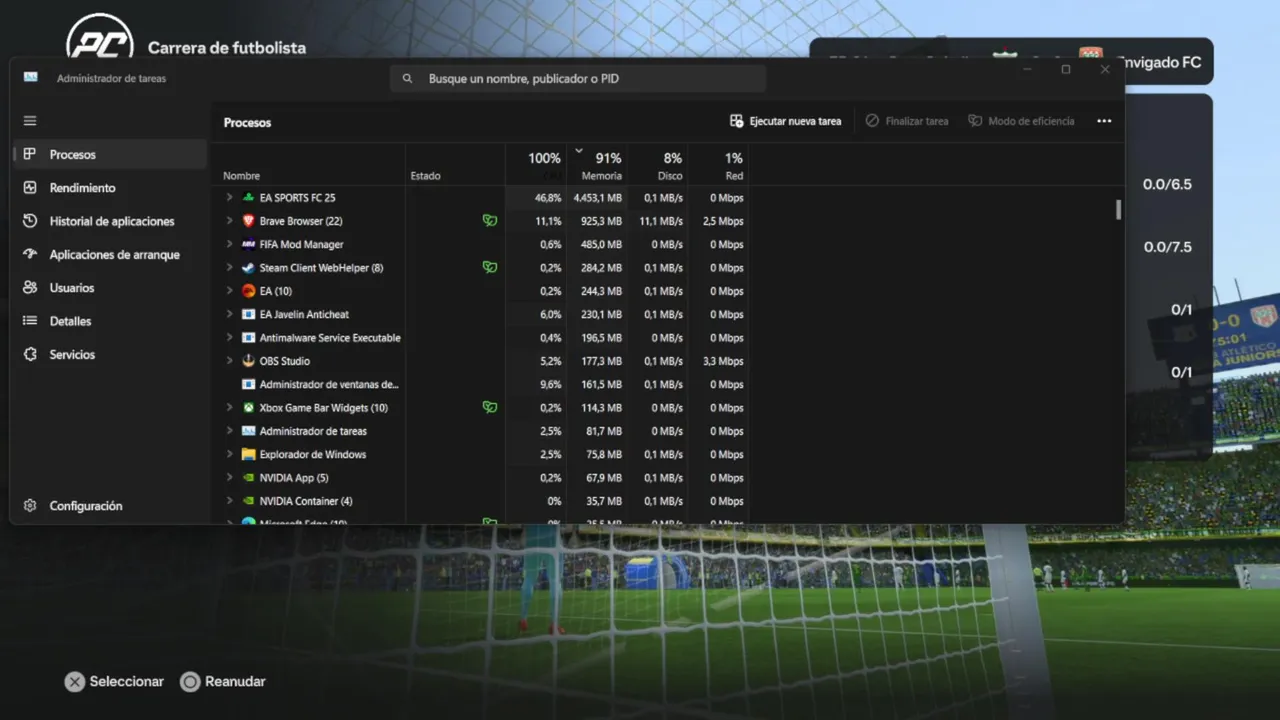Click the 925,3 MB memory cell
The image size is (1280, 720).
601,221
